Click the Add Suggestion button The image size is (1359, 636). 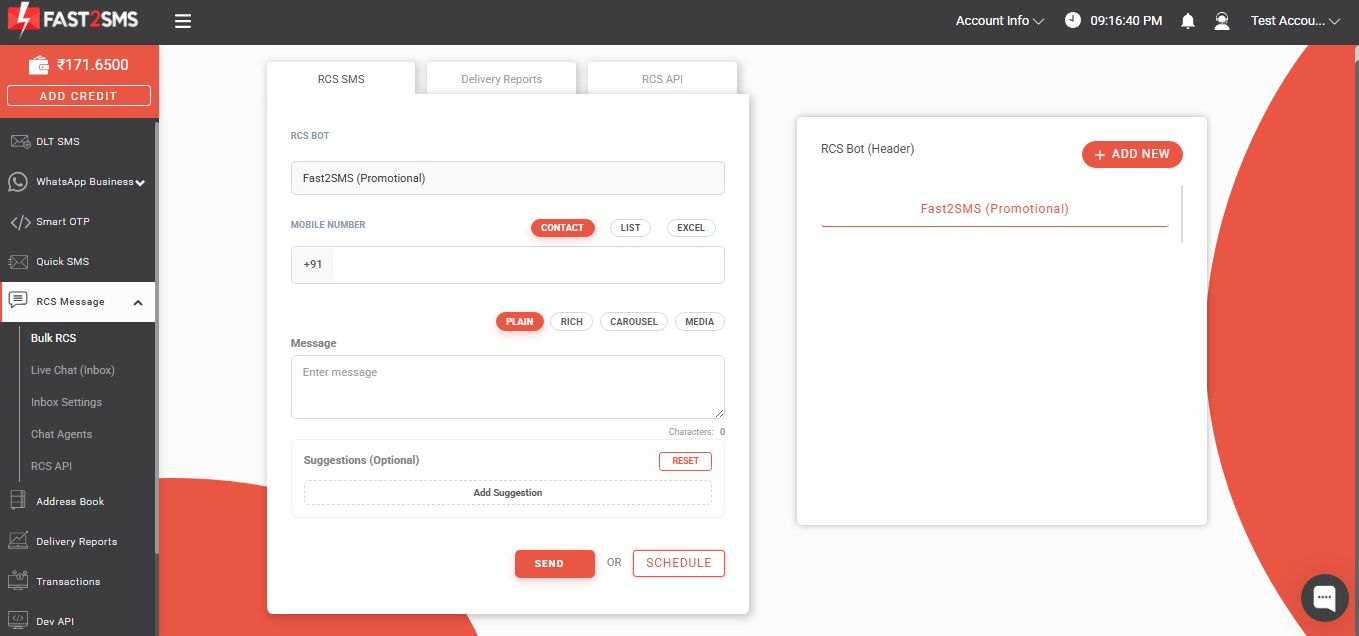point(508,493)
